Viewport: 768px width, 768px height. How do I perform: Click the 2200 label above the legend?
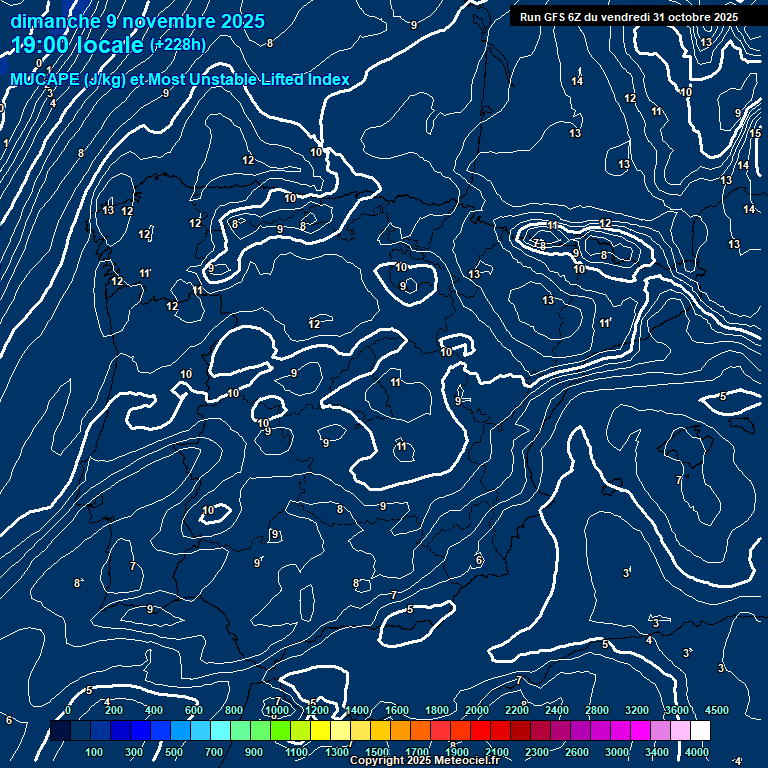[517, 710]
